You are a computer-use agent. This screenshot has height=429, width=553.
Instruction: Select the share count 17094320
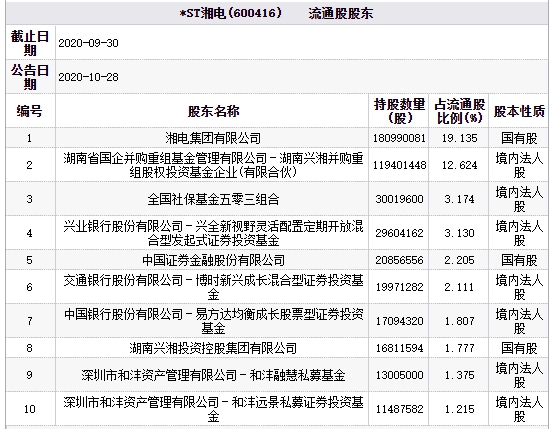click(399, 321)
